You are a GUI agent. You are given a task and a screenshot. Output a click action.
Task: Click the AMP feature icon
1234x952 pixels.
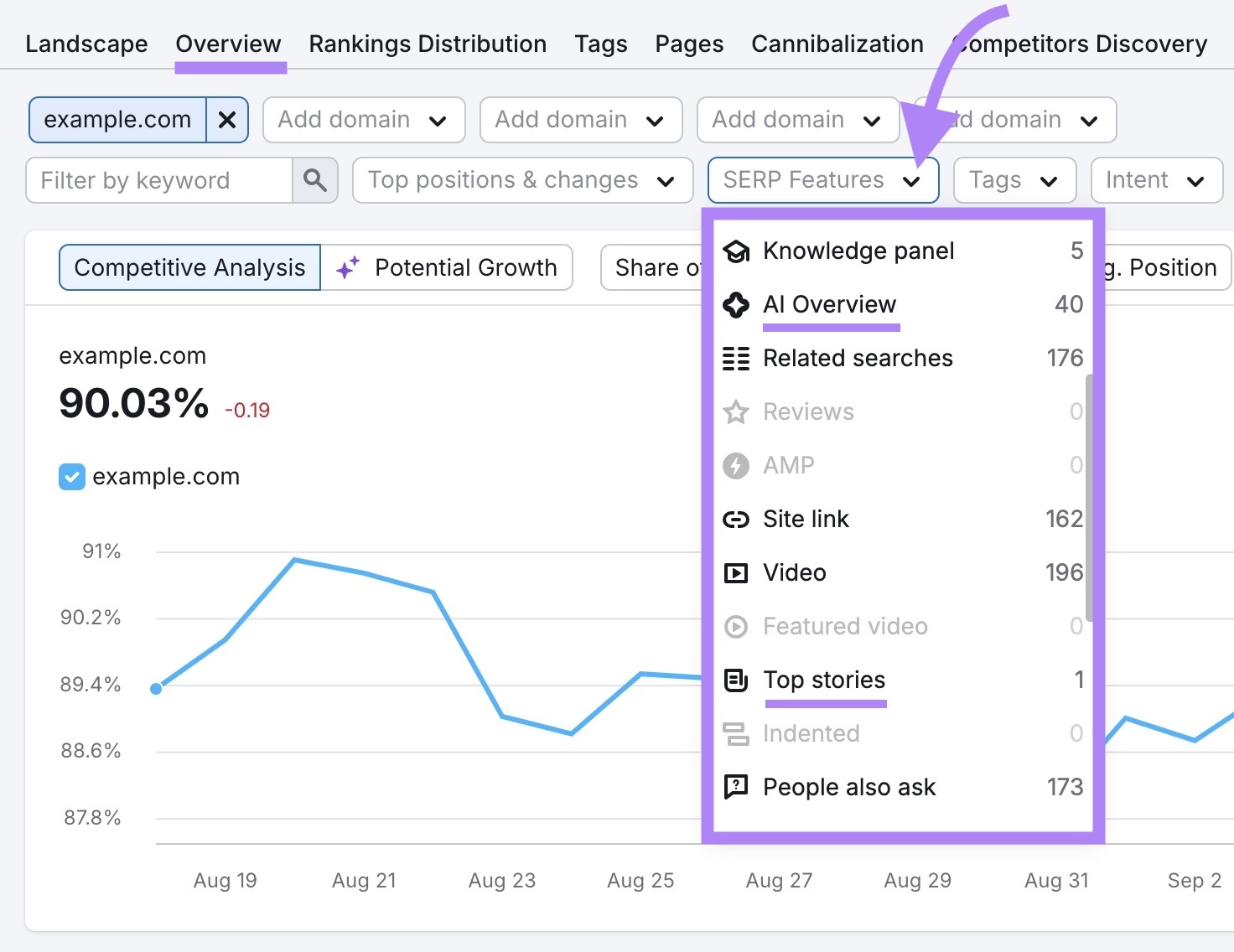point(736,465)
